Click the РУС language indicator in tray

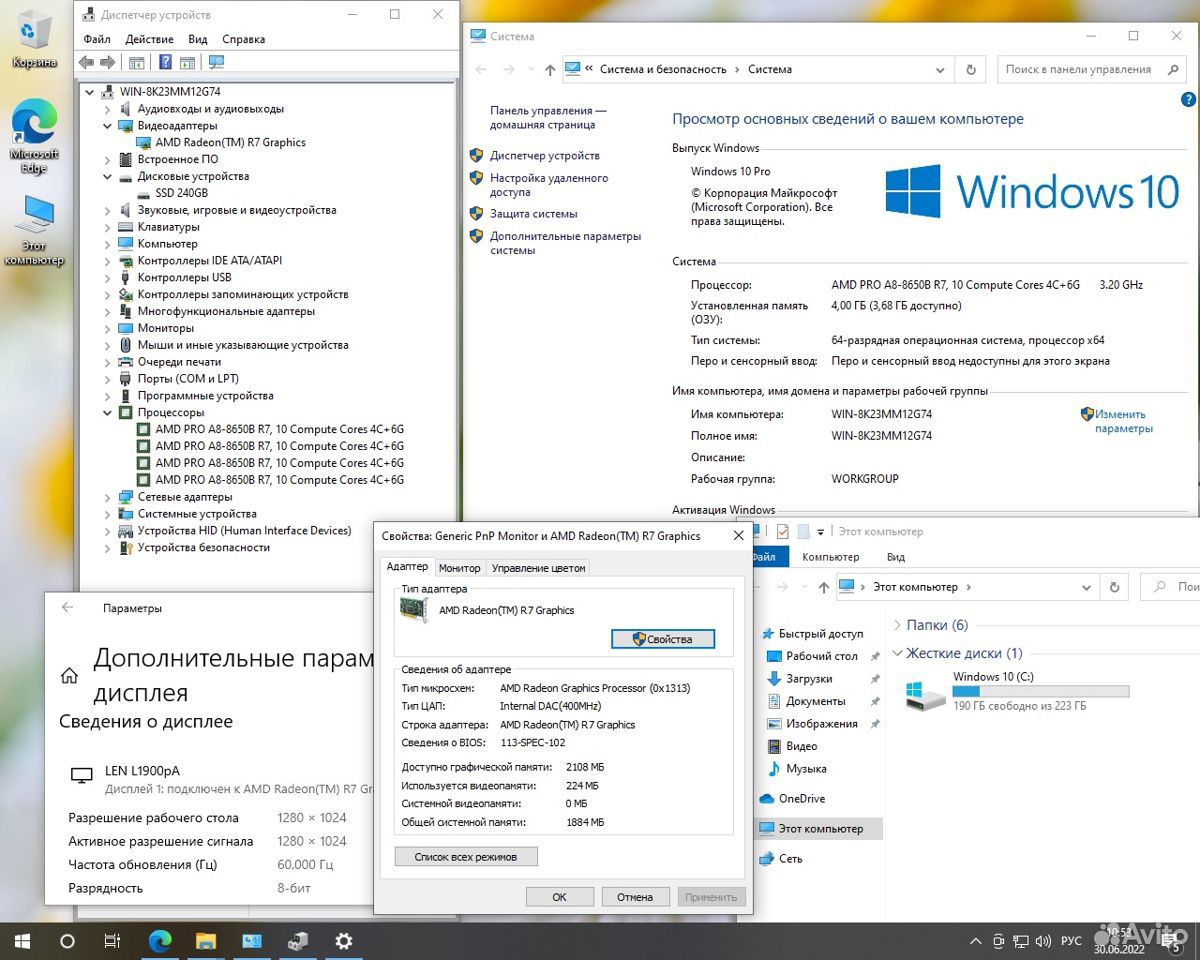click(1071, 942)
